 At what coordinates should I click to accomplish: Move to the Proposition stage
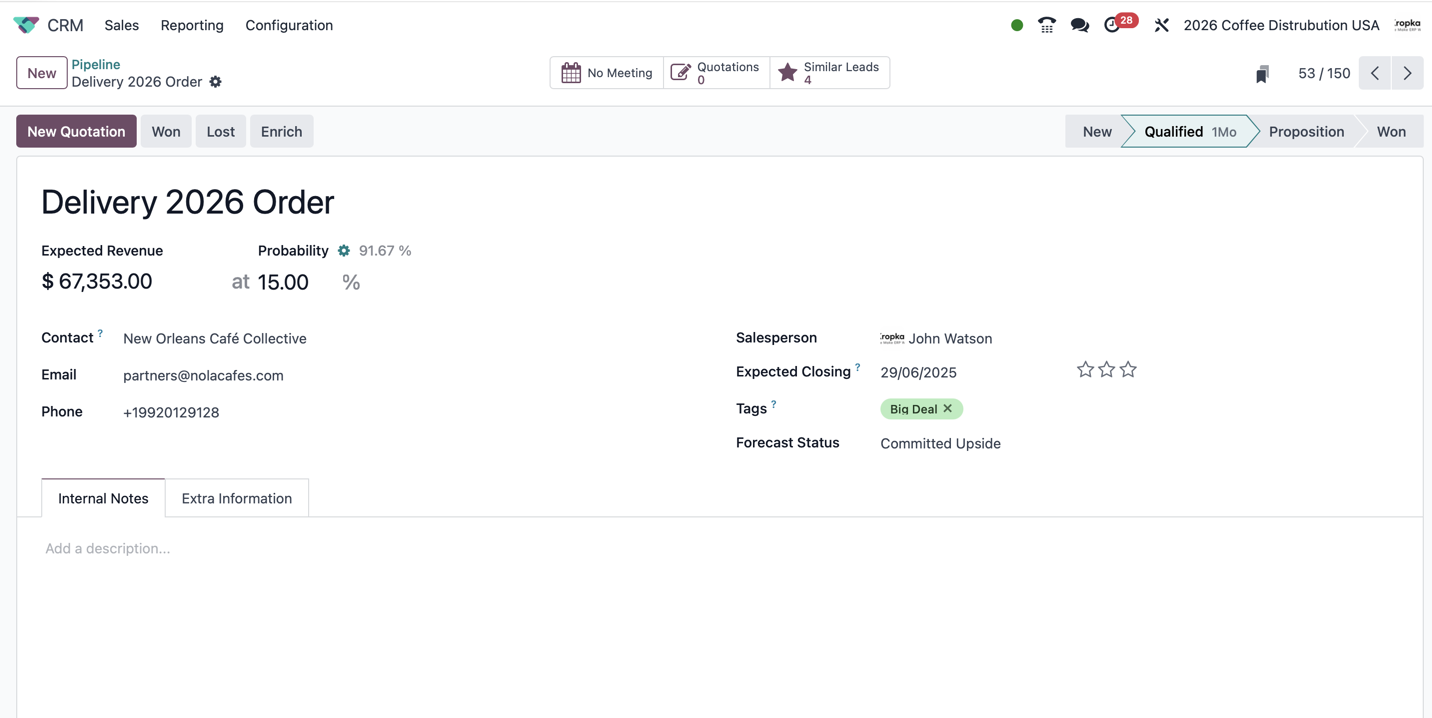(1306, 131)
